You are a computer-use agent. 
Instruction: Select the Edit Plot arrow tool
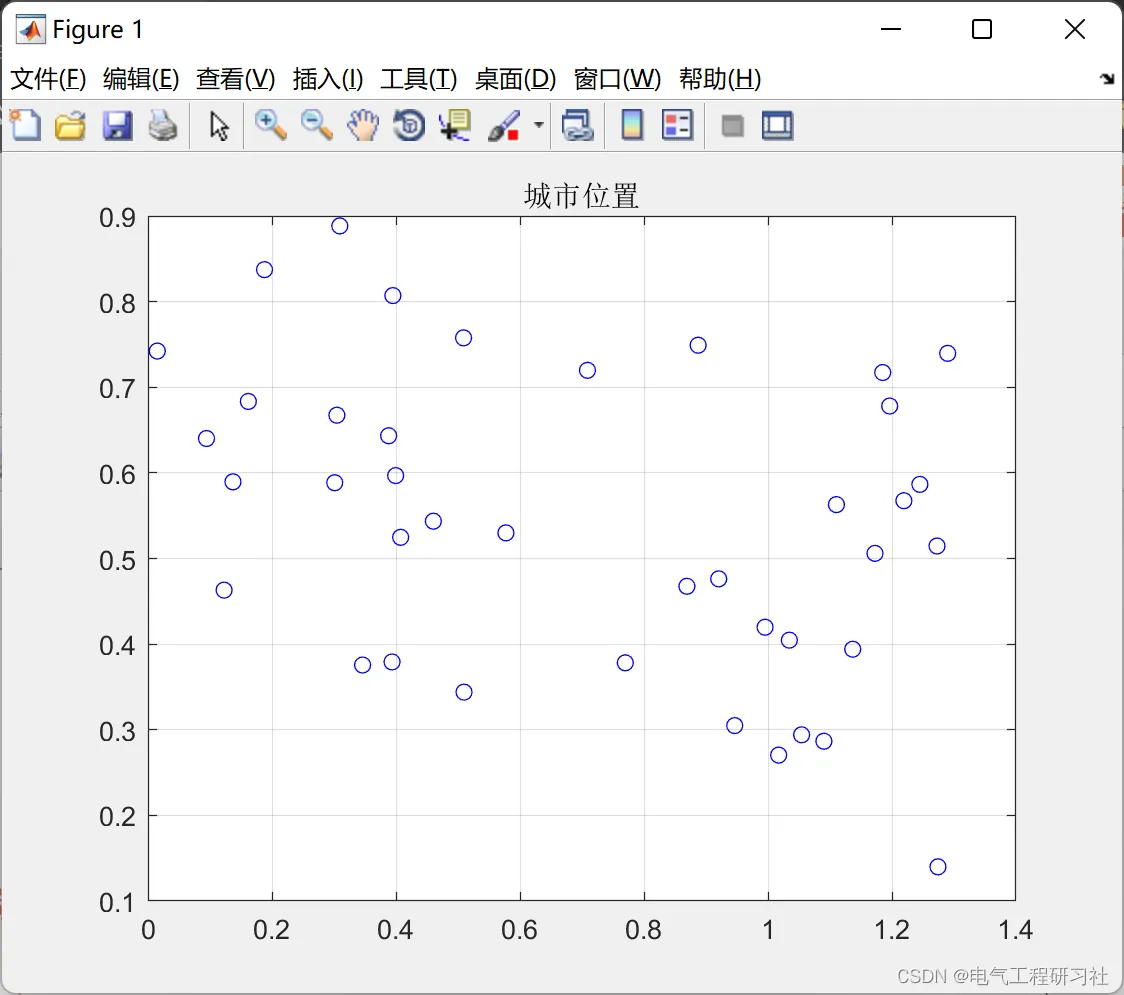(x=219, y=126)
